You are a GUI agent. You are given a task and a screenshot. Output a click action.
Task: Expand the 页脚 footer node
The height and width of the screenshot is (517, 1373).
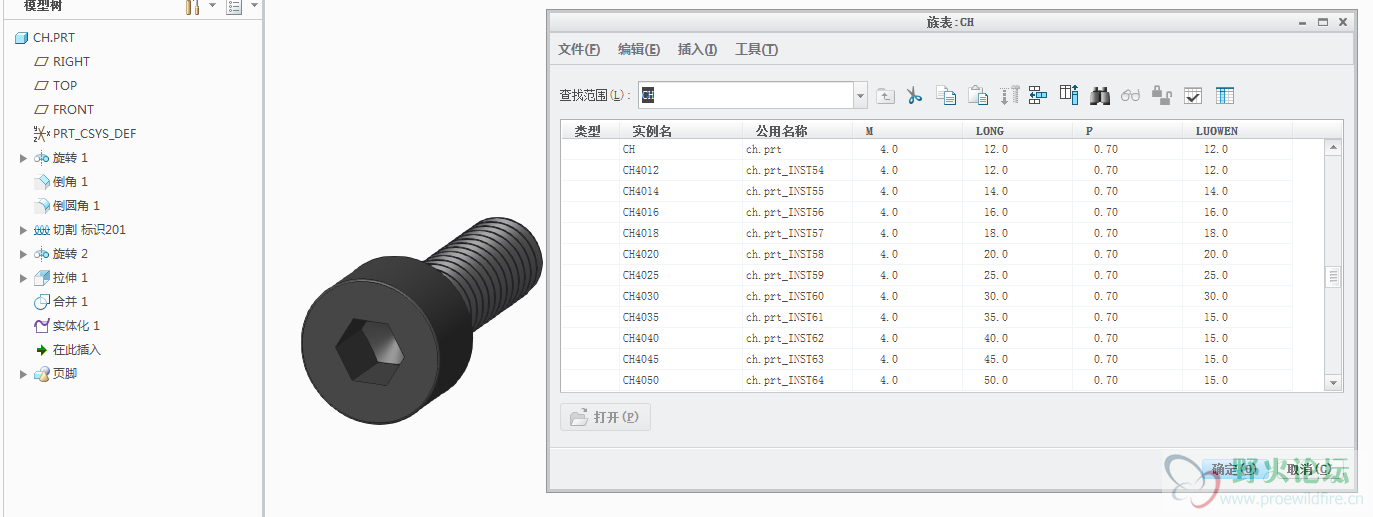pos(24,374)
